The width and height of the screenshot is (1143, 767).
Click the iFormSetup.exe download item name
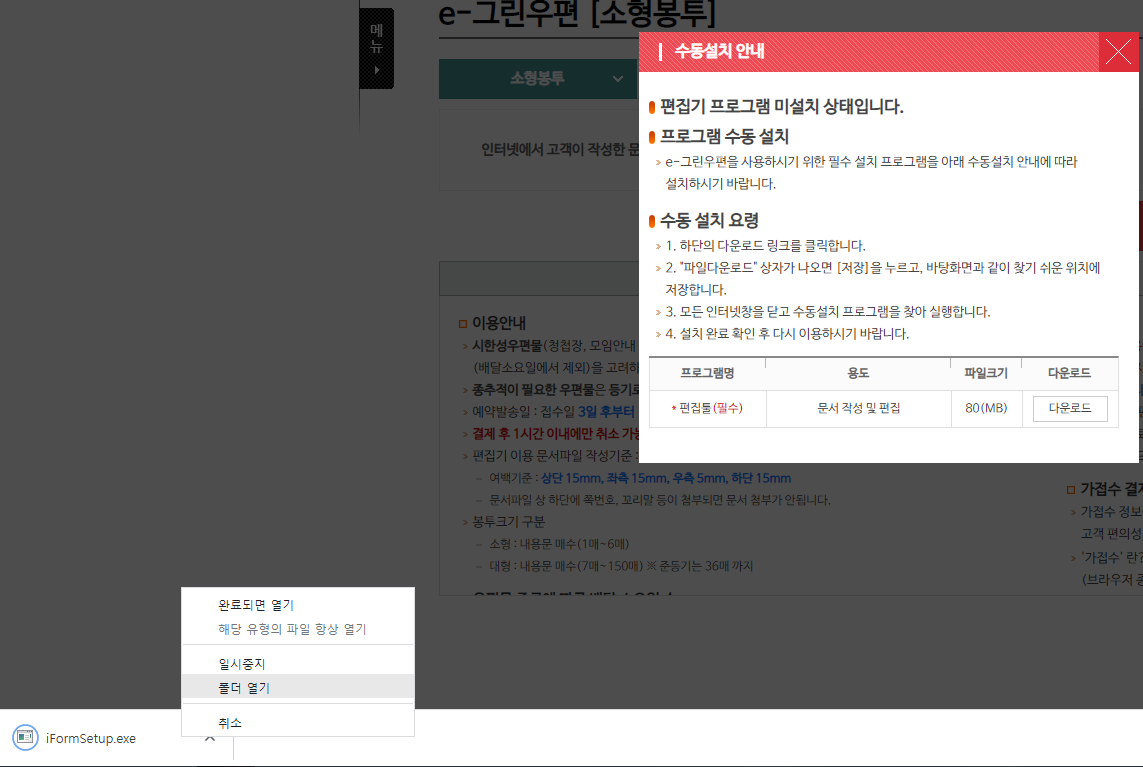(91, 739)
